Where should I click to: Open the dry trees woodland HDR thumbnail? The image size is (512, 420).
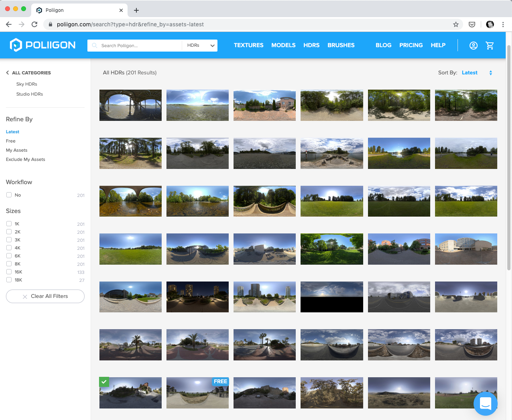[x=332, y=393]
